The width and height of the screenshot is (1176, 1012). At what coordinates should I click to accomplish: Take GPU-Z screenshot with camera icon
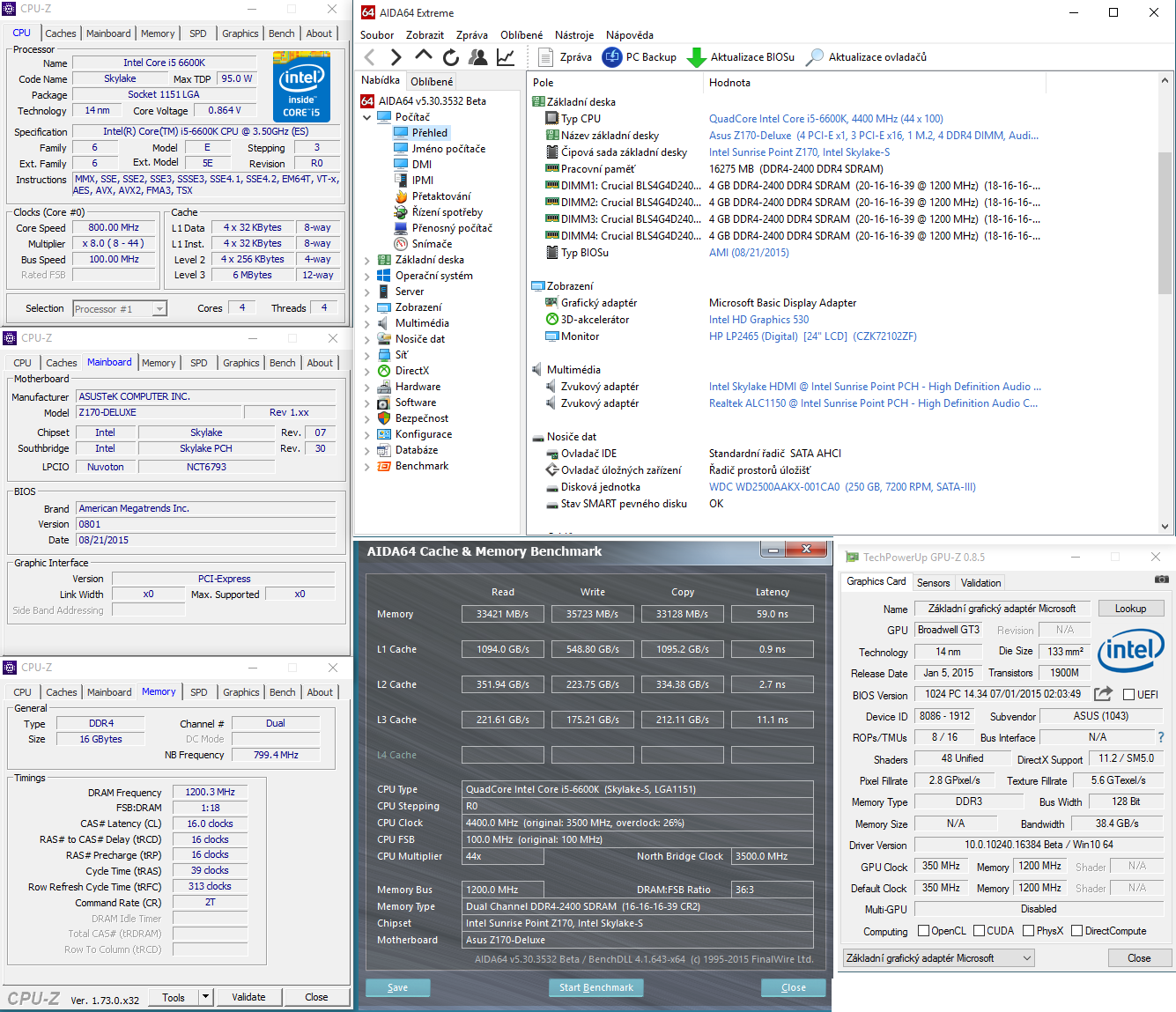pyautogui.click(x=1162, y=580)
